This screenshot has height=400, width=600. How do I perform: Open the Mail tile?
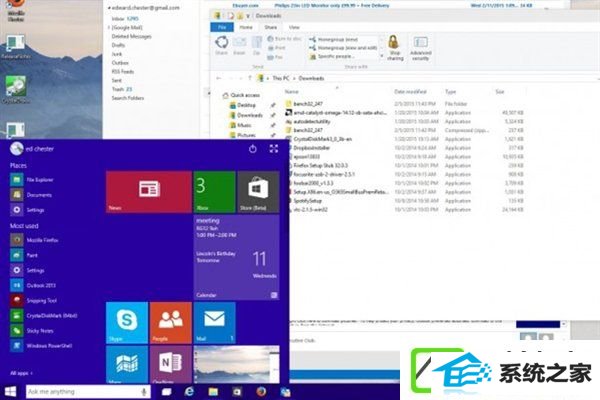tap(214, 322)
